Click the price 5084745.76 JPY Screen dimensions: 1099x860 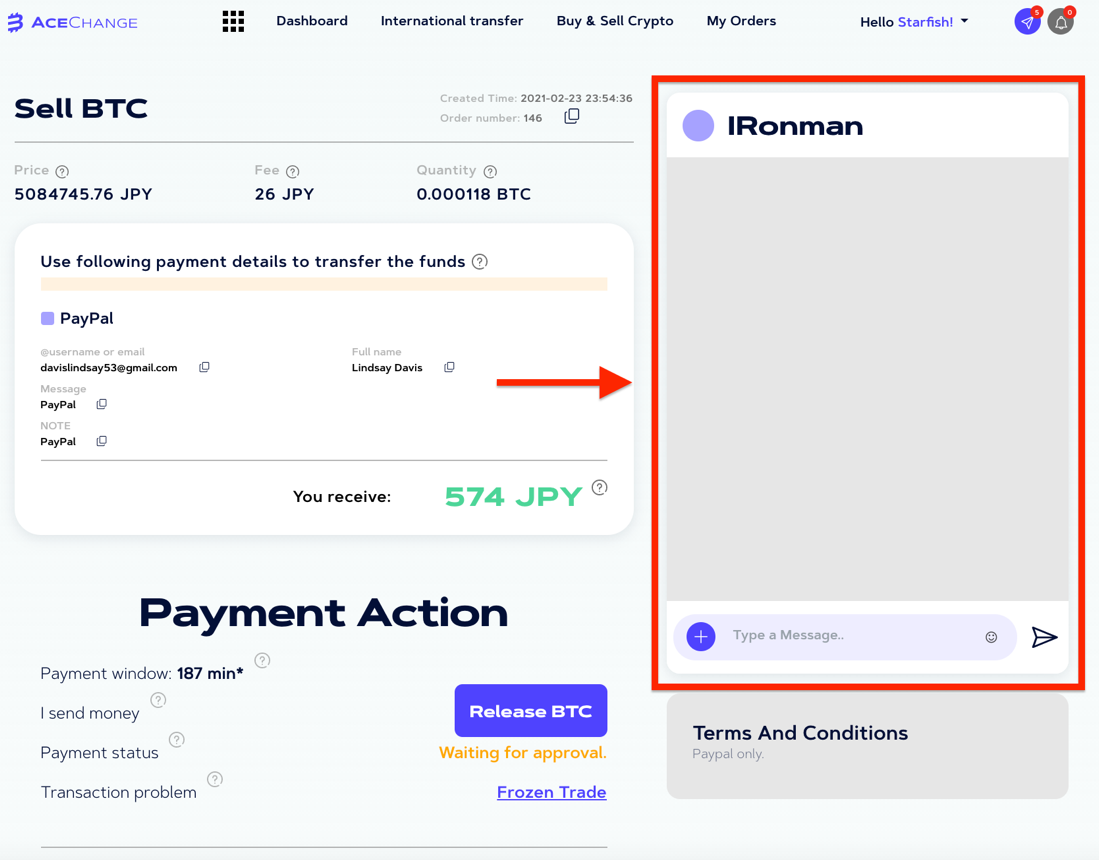tap(83, 194)
